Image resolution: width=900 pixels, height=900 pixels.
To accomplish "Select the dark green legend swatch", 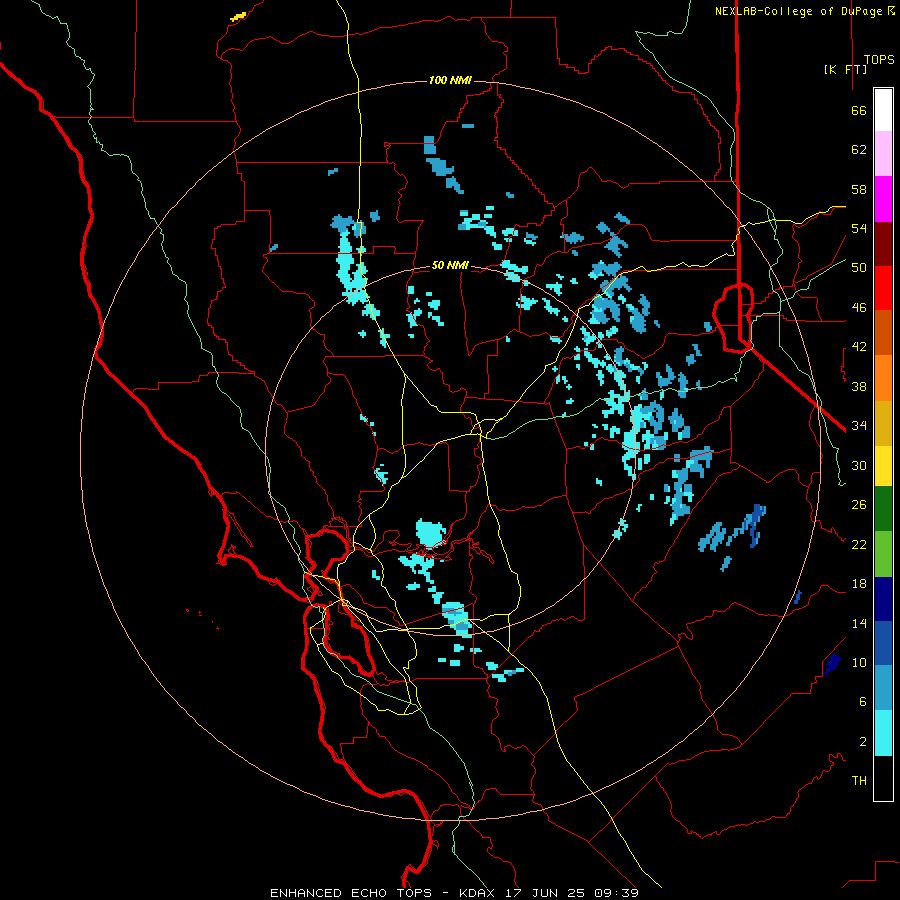I will (883, 509).
